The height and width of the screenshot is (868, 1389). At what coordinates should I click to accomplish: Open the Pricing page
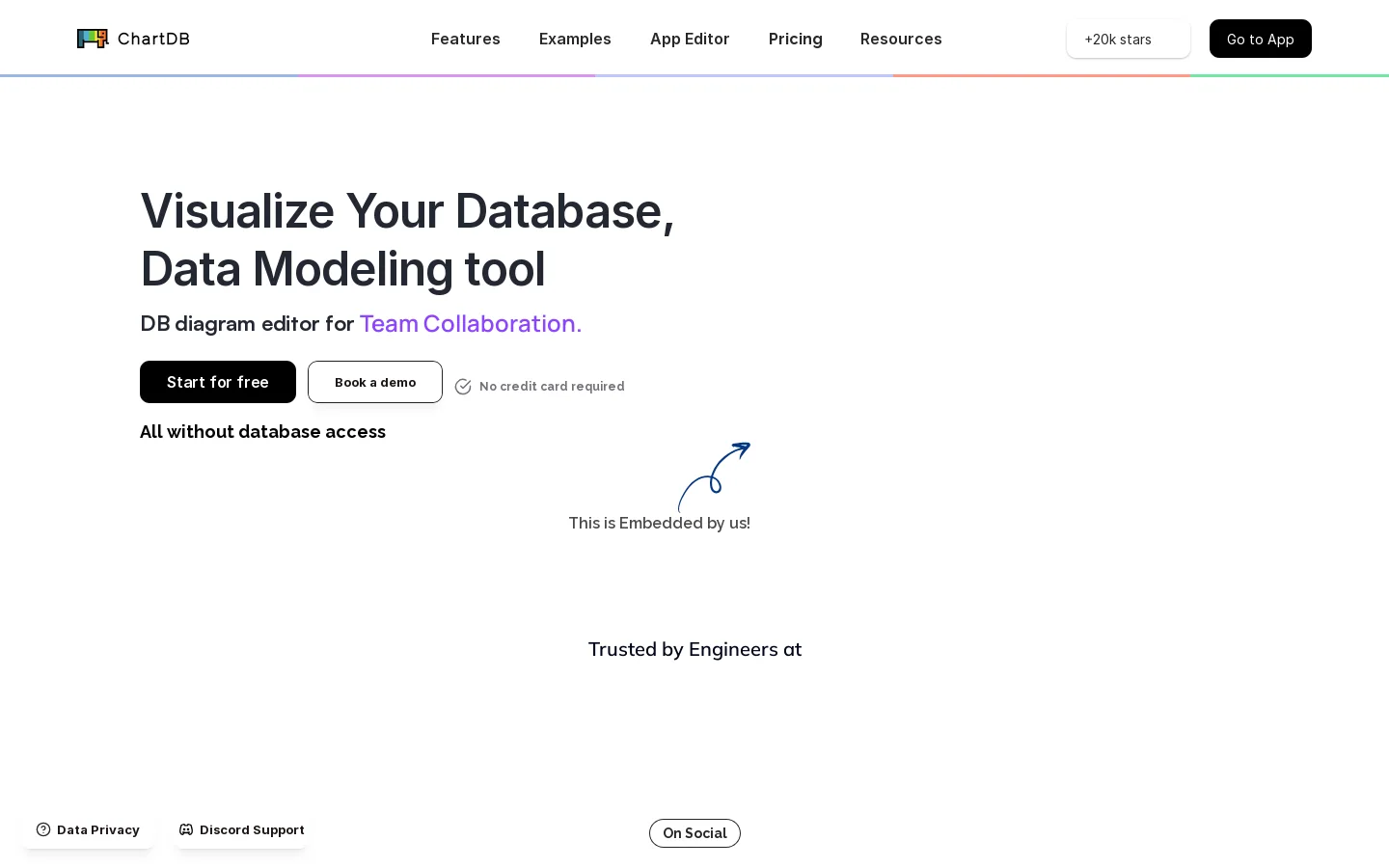[x=796, y=39]
